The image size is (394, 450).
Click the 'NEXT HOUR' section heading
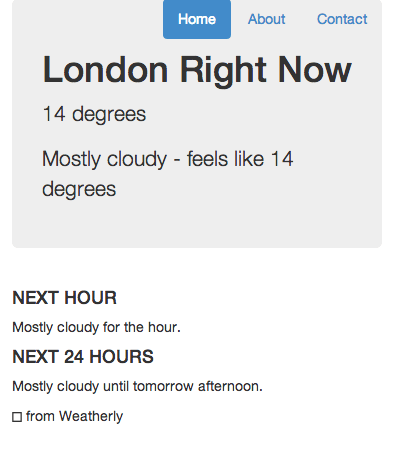[64, 298]
